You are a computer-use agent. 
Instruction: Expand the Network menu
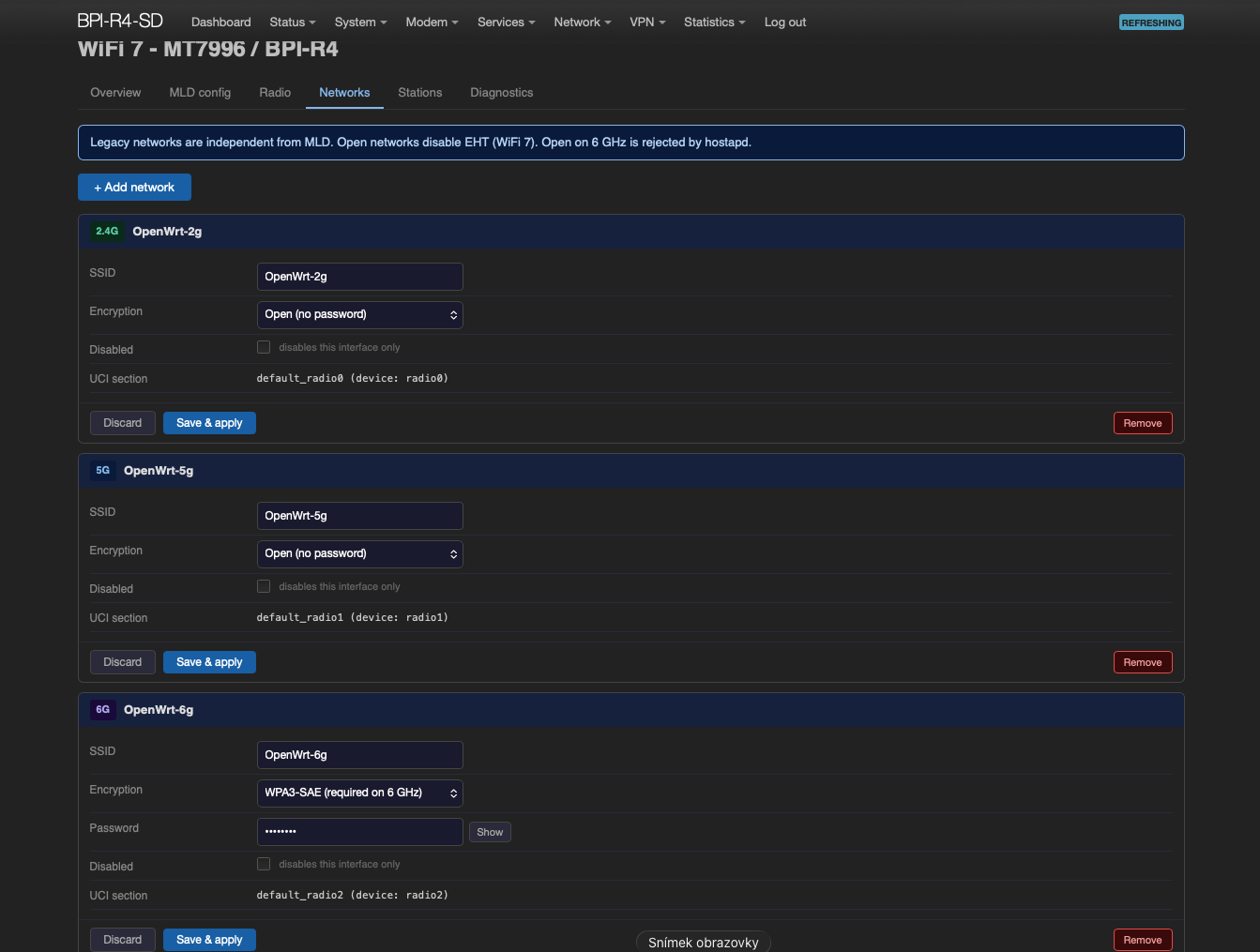pos(582,22)
